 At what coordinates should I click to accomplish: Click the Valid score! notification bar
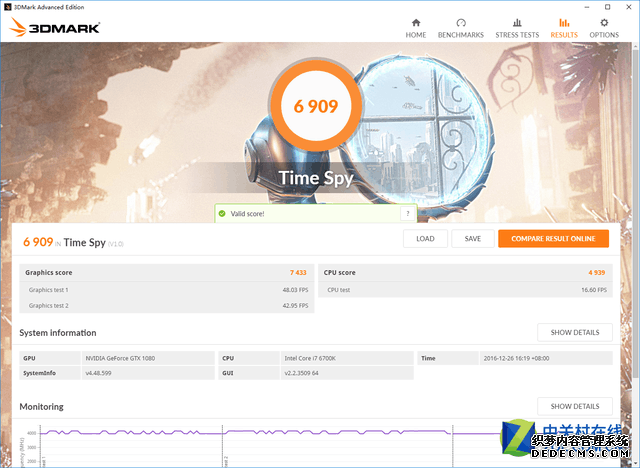click(x=316, y=213)
